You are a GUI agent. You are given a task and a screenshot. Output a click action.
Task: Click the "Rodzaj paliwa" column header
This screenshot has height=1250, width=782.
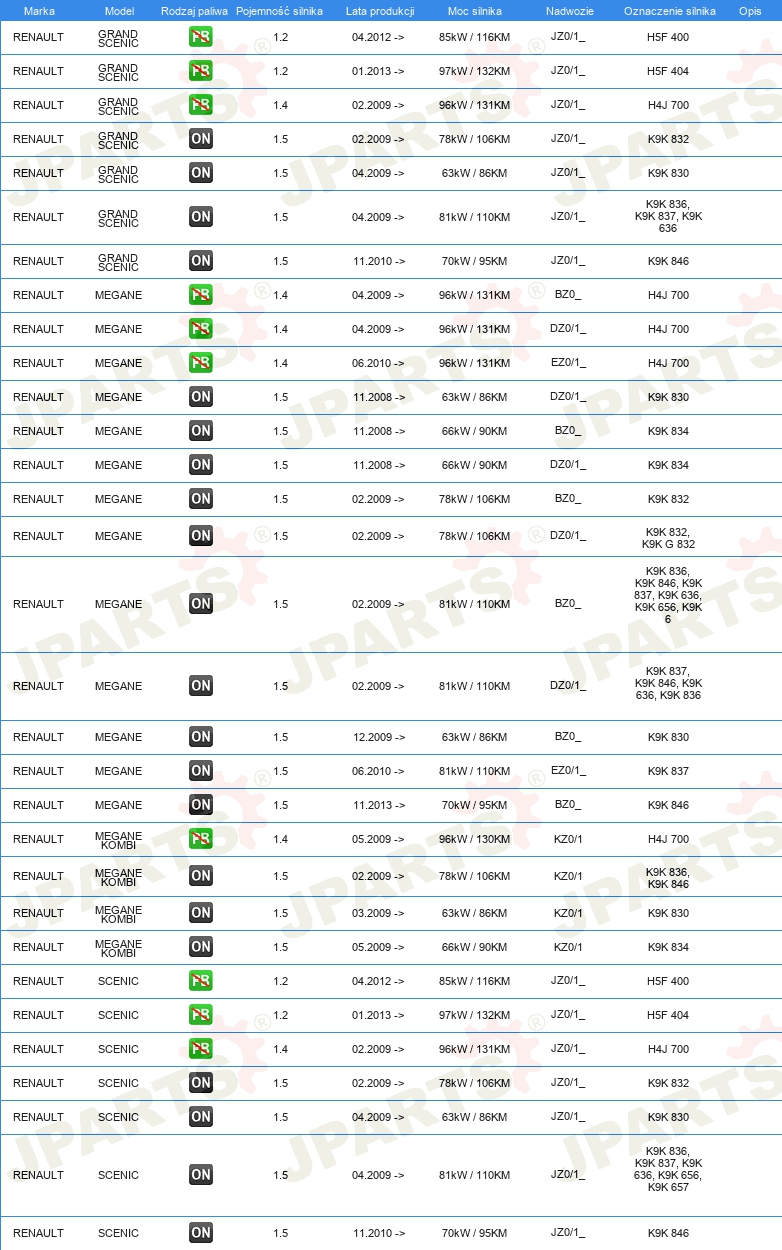195,11
